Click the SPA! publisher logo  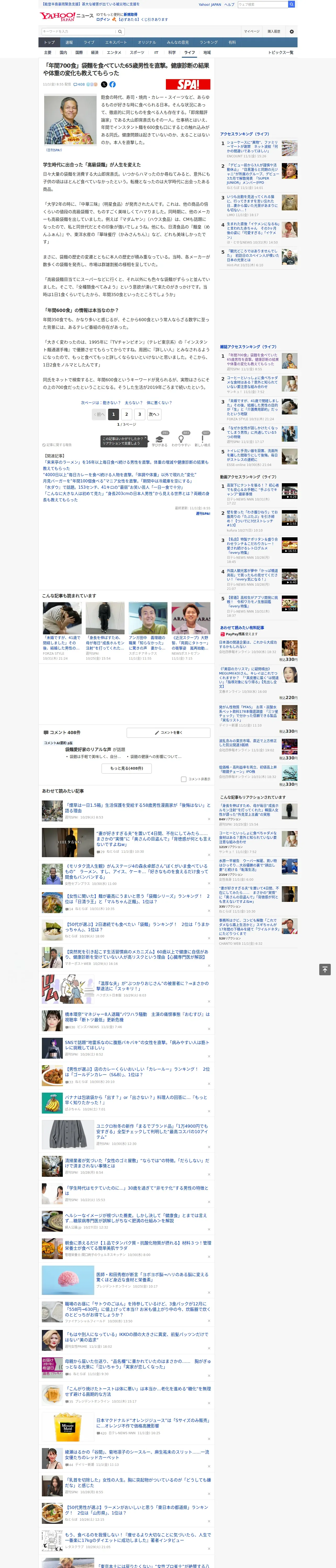pyautogui.click(x=188, y=85)
